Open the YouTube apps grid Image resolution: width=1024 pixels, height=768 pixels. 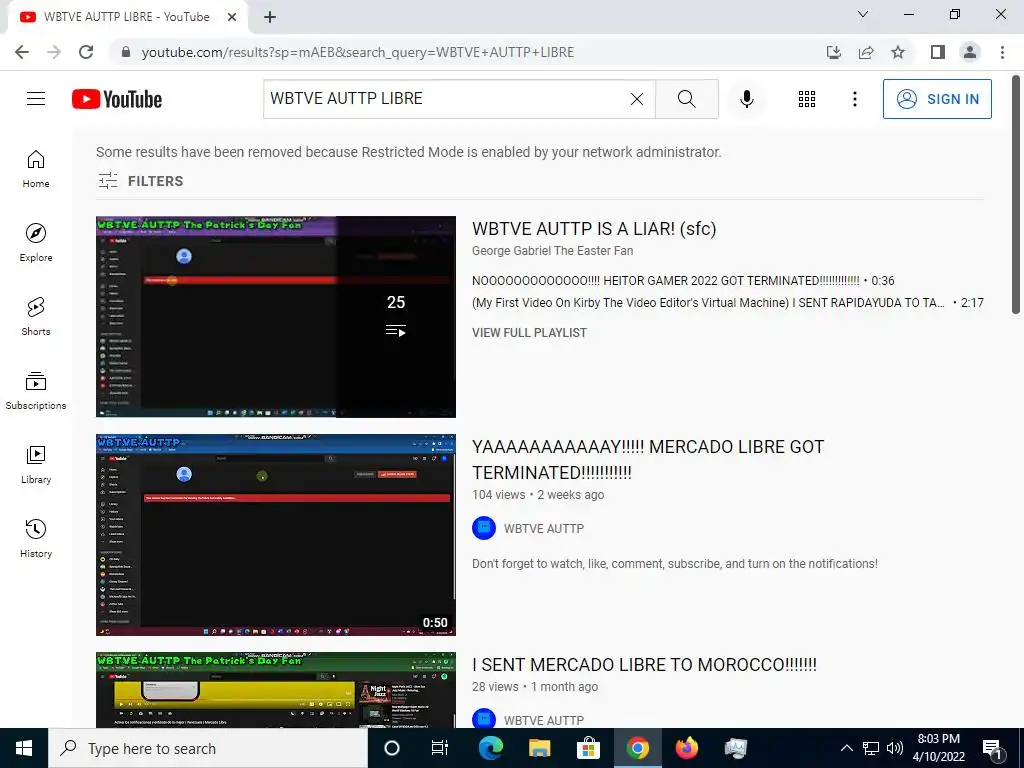807,99
